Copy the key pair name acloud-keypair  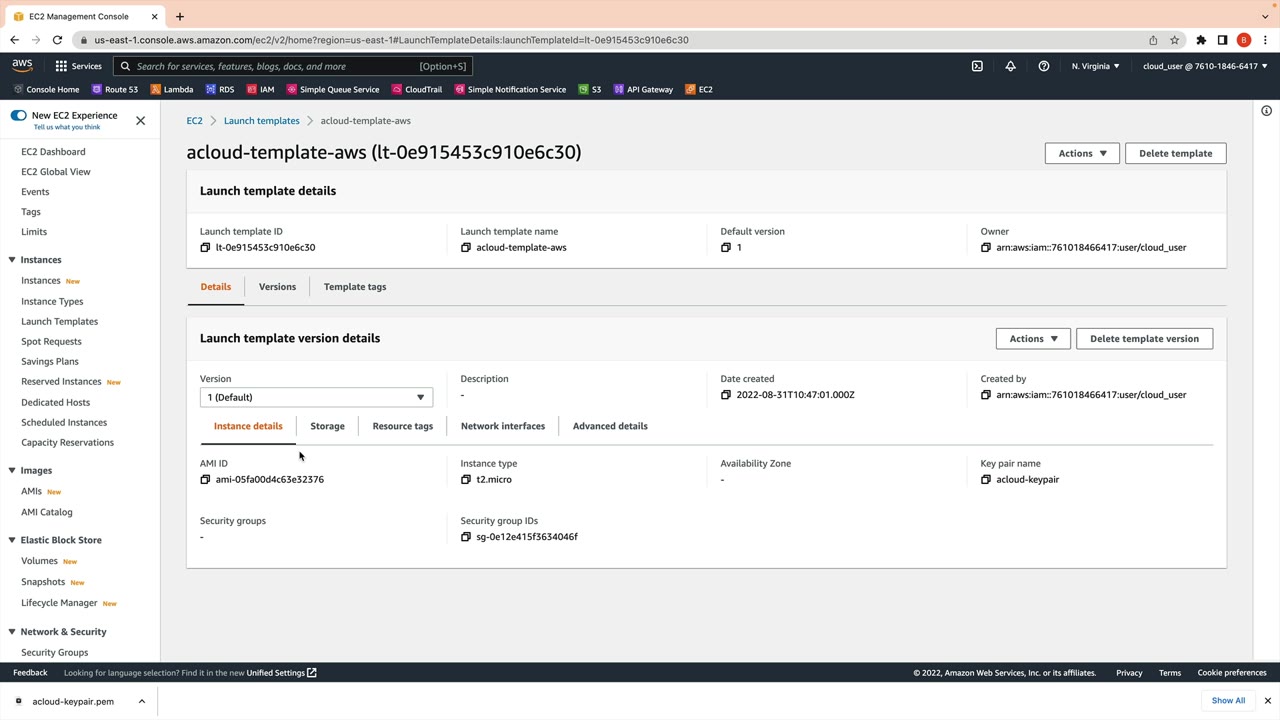(x=986, y=480)
